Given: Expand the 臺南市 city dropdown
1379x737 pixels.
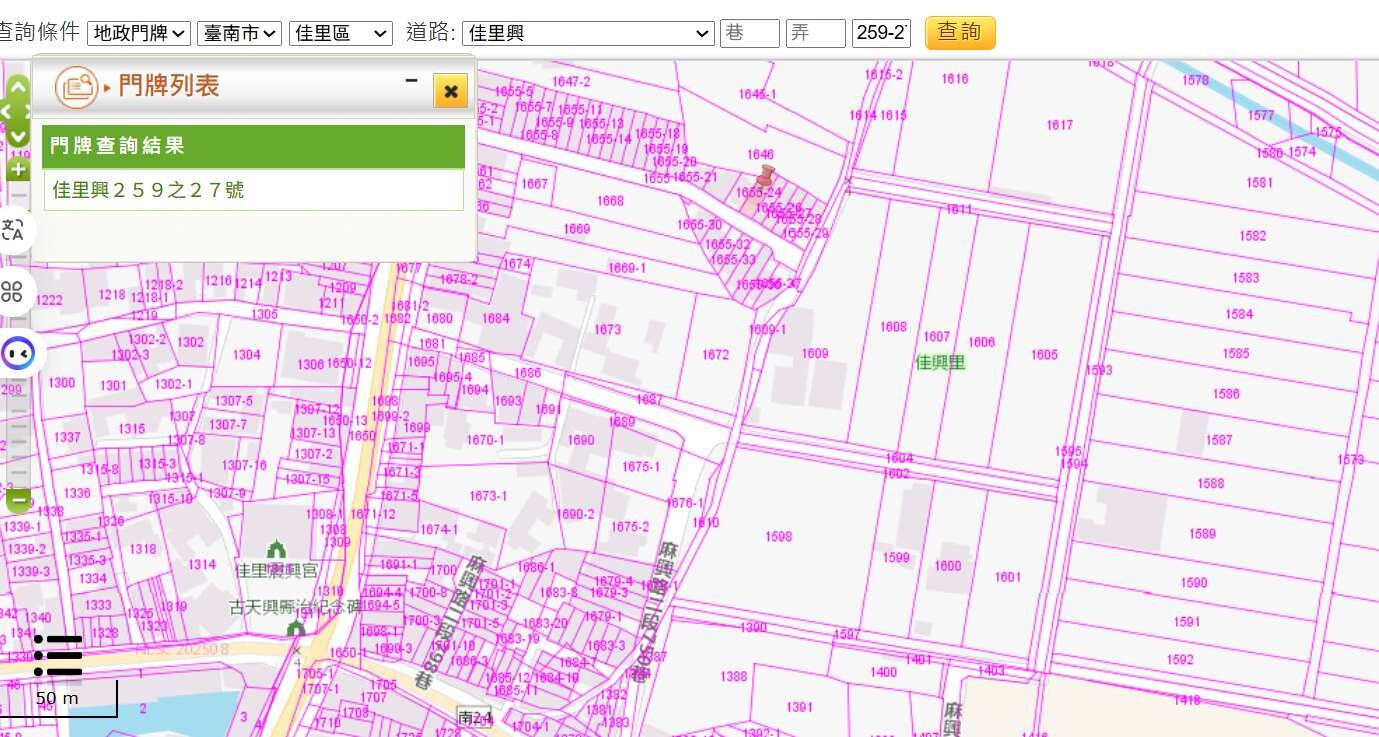Looking at the screenshot, I should [239, 33].
